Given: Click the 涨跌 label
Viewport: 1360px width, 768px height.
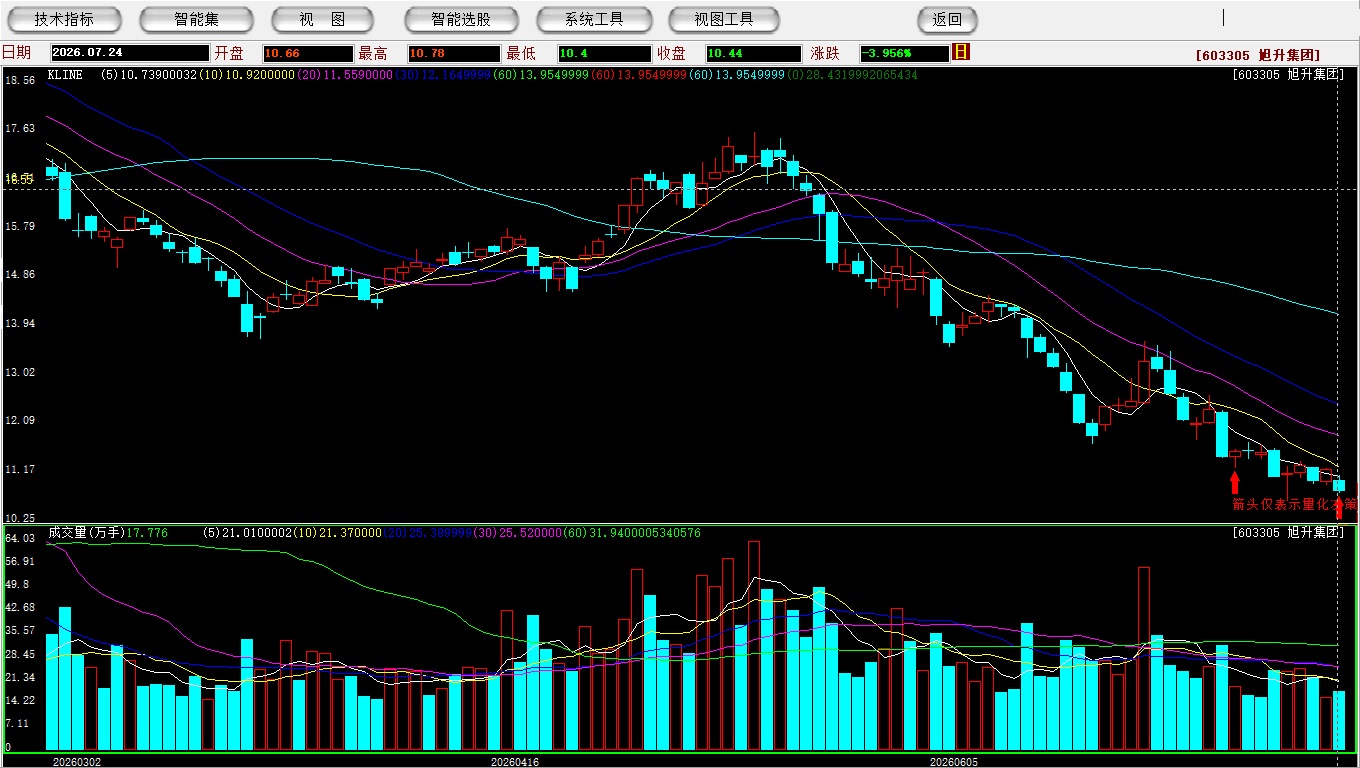Looking at the screenshot, I should click(x=826, y=53).
